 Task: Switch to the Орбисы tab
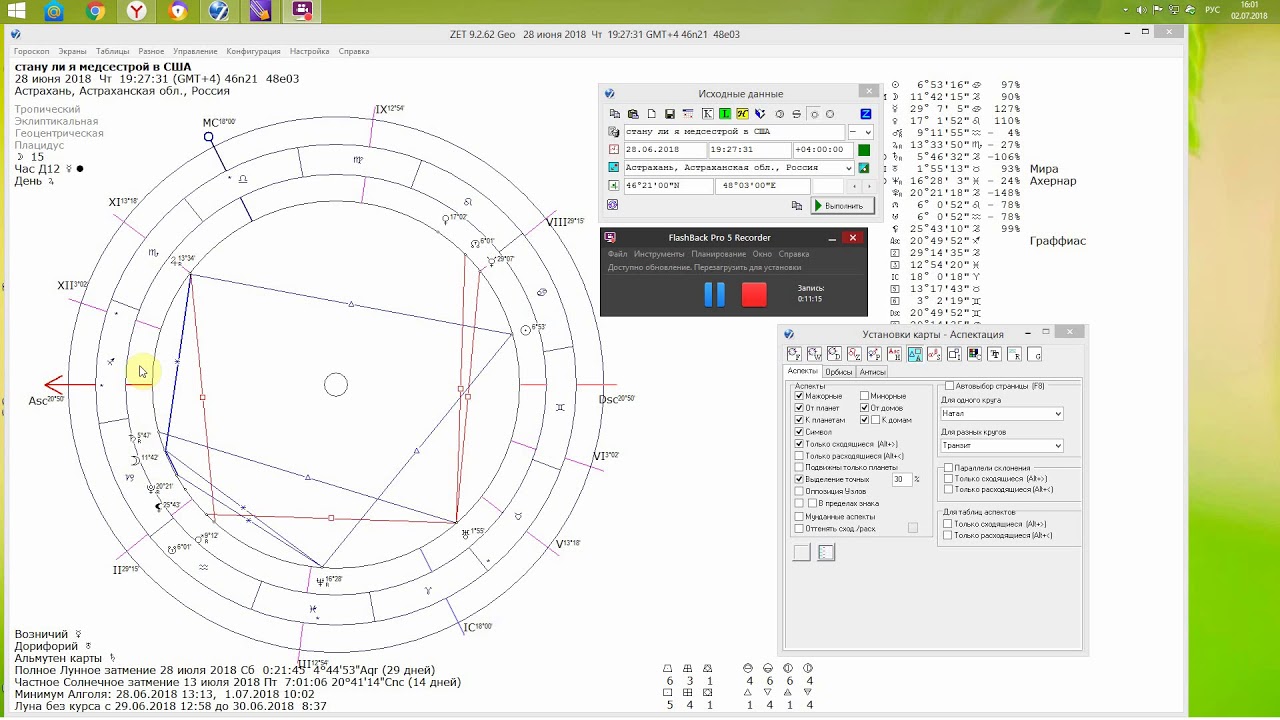pyautogui.click(x=839, y=372)
